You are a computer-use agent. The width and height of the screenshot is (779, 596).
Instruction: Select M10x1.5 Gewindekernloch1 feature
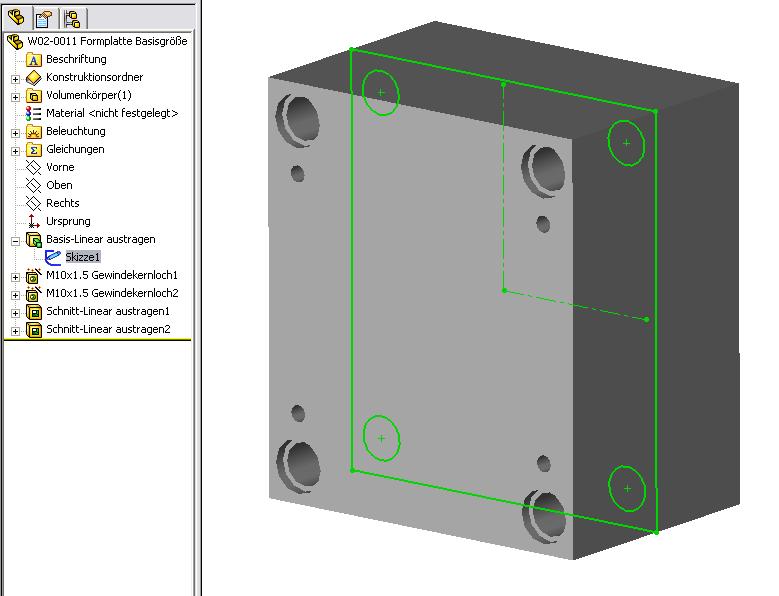pyautogui.click(x=112, y=275)
